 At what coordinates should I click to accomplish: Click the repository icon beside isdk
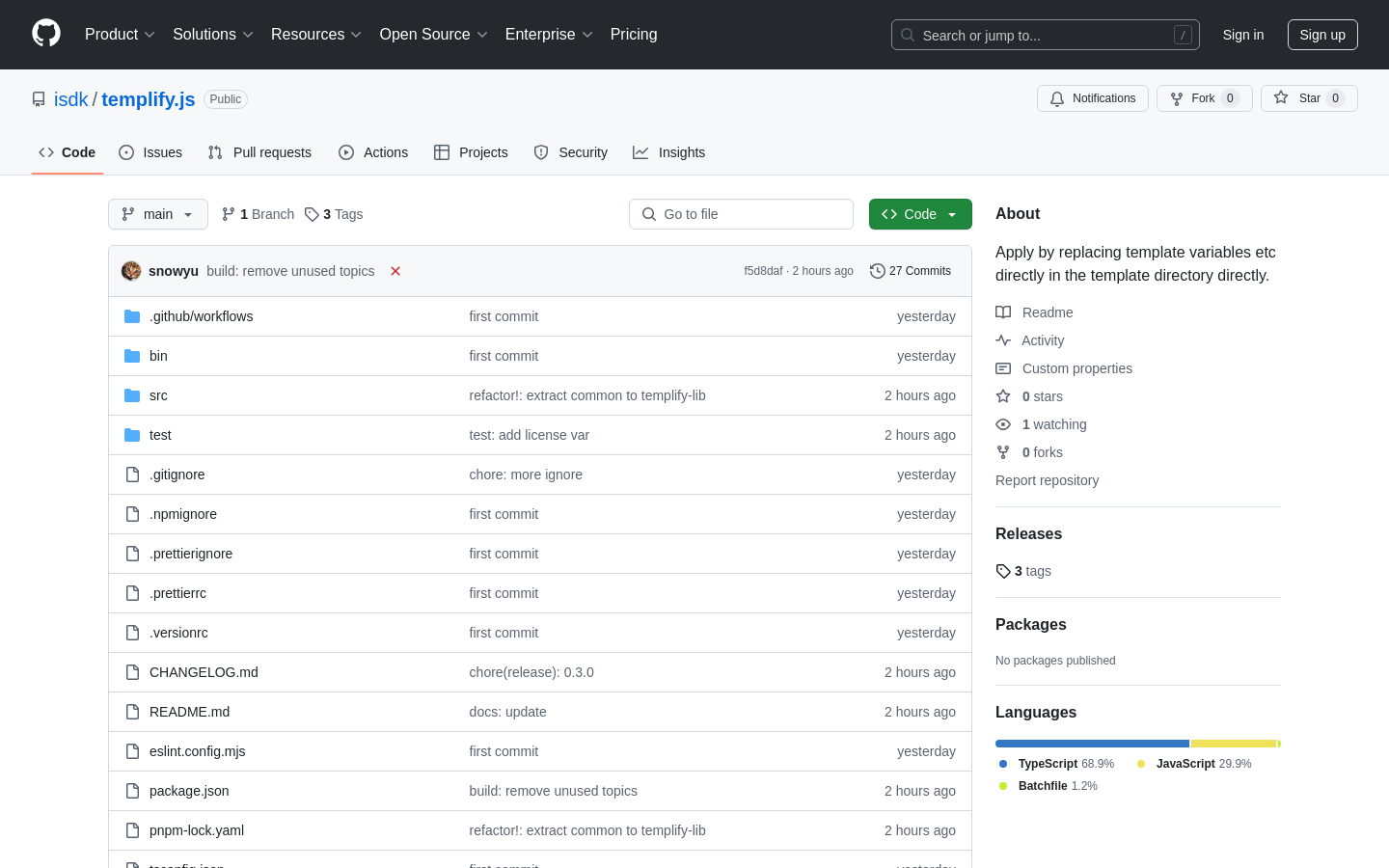tap(39, 99)
